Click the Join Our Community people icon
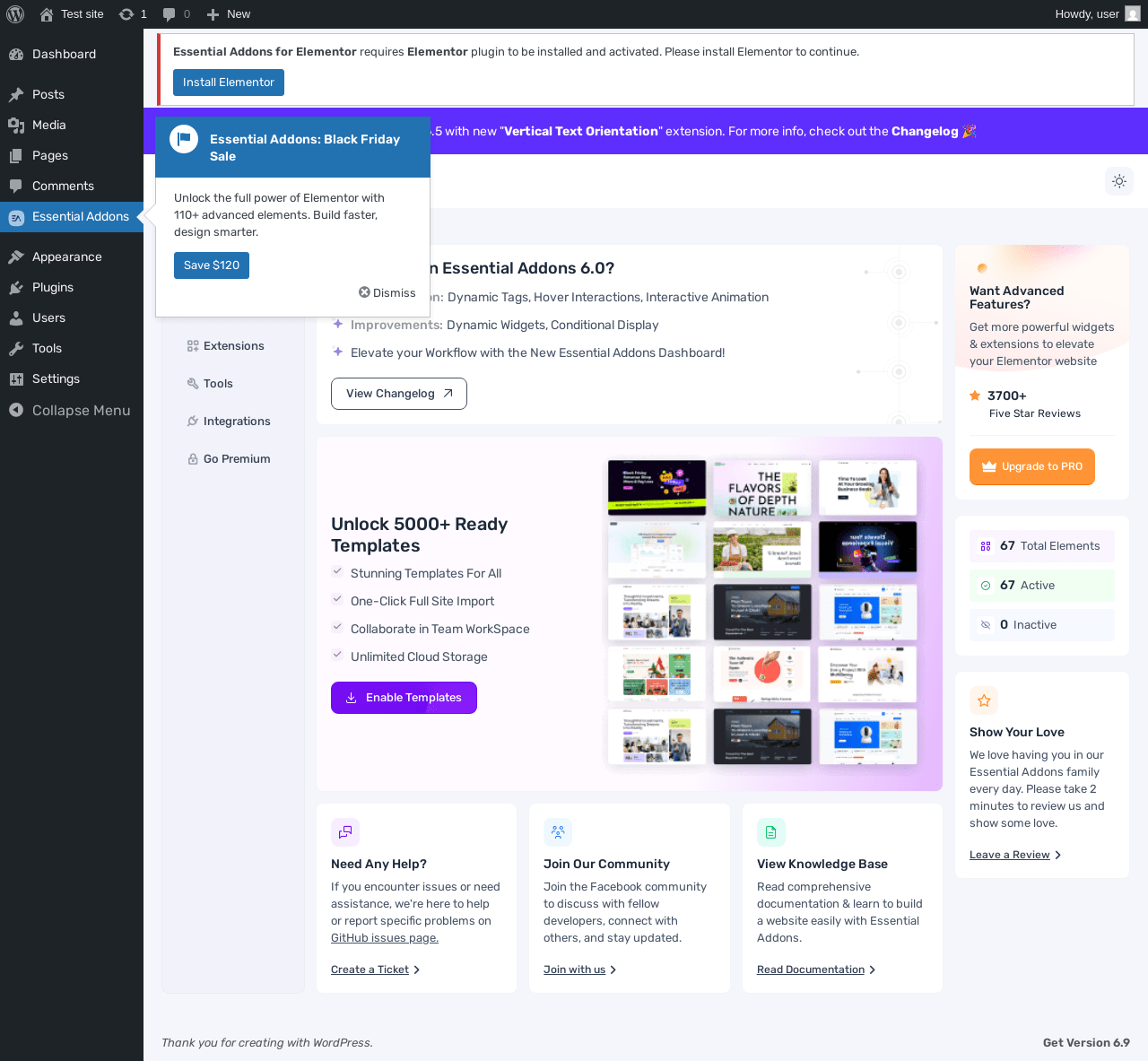The width and height of the screenshot is (1148, 1061). click(558, 832)
